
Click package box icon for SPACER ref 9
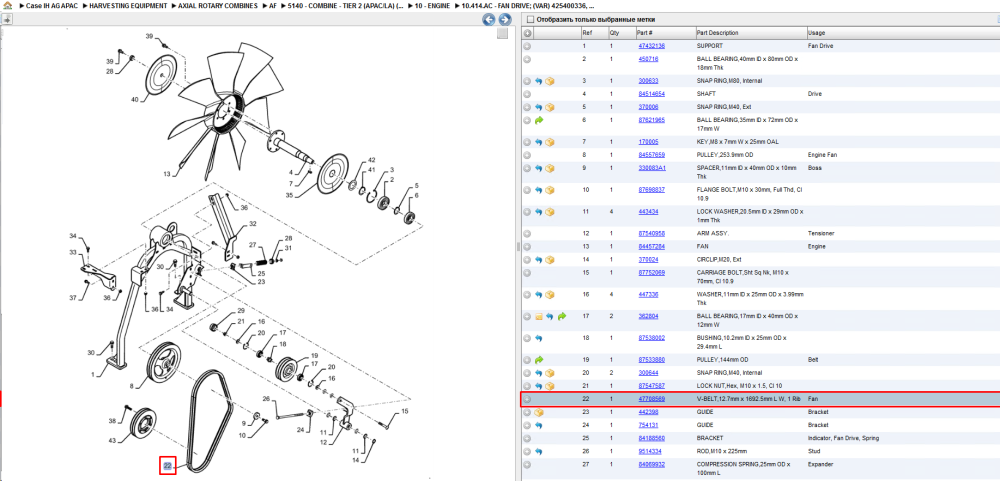click(x=550, y=168)
